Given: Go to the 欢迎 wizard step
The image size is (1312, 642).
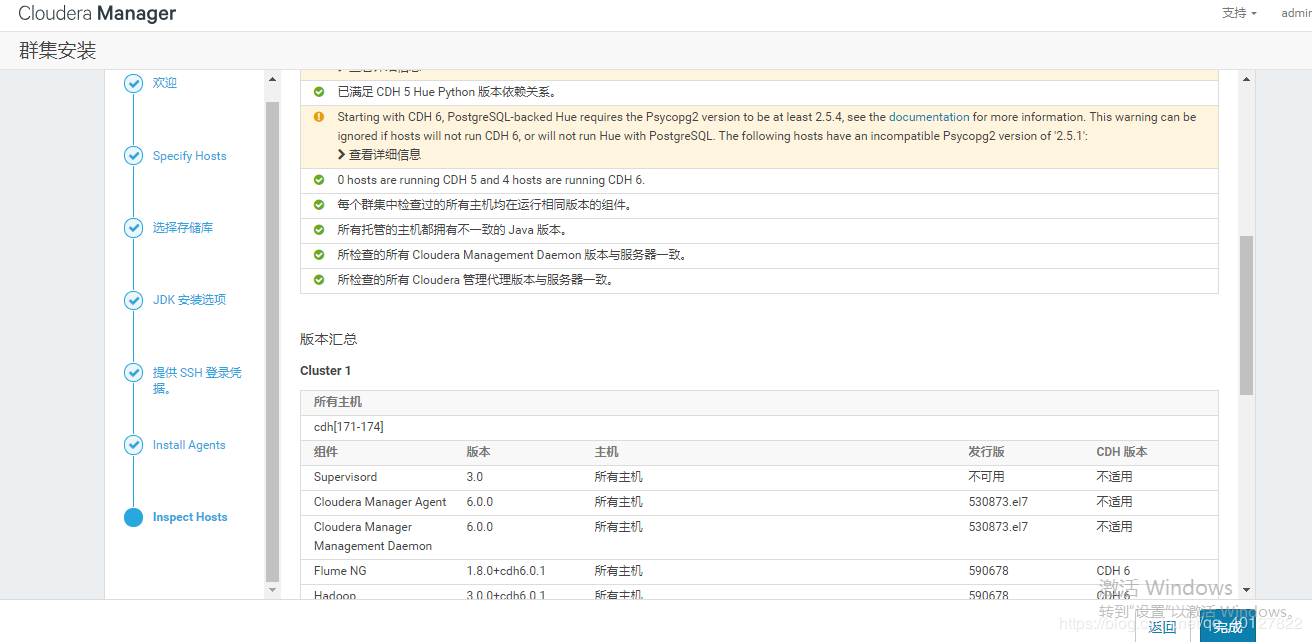Looking at the screenshot, I should [x=165, y=83].
